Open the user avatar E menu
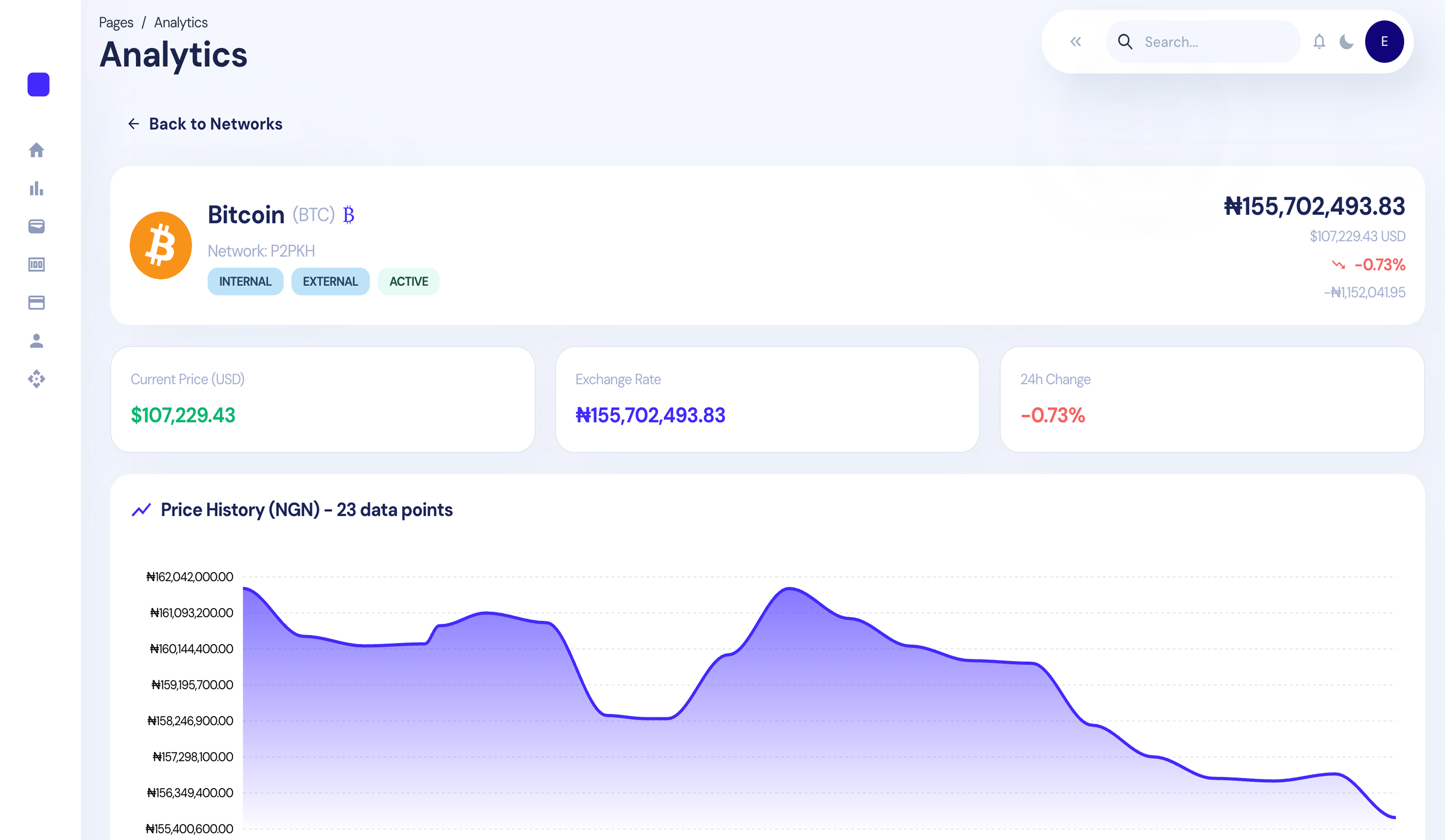 tap(1384, 42)
